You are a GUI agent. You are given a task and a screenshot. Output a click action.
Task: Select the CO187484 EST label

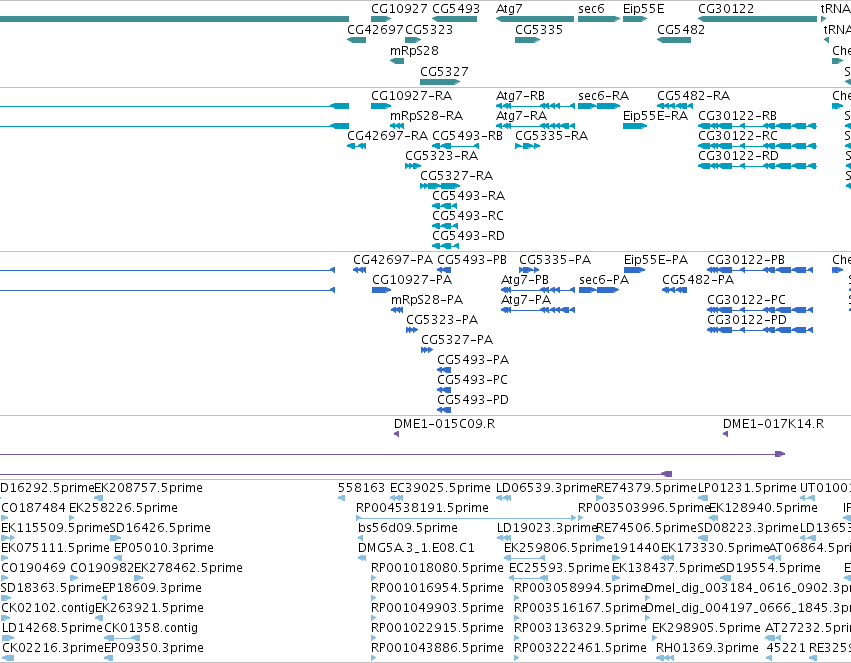34,508
